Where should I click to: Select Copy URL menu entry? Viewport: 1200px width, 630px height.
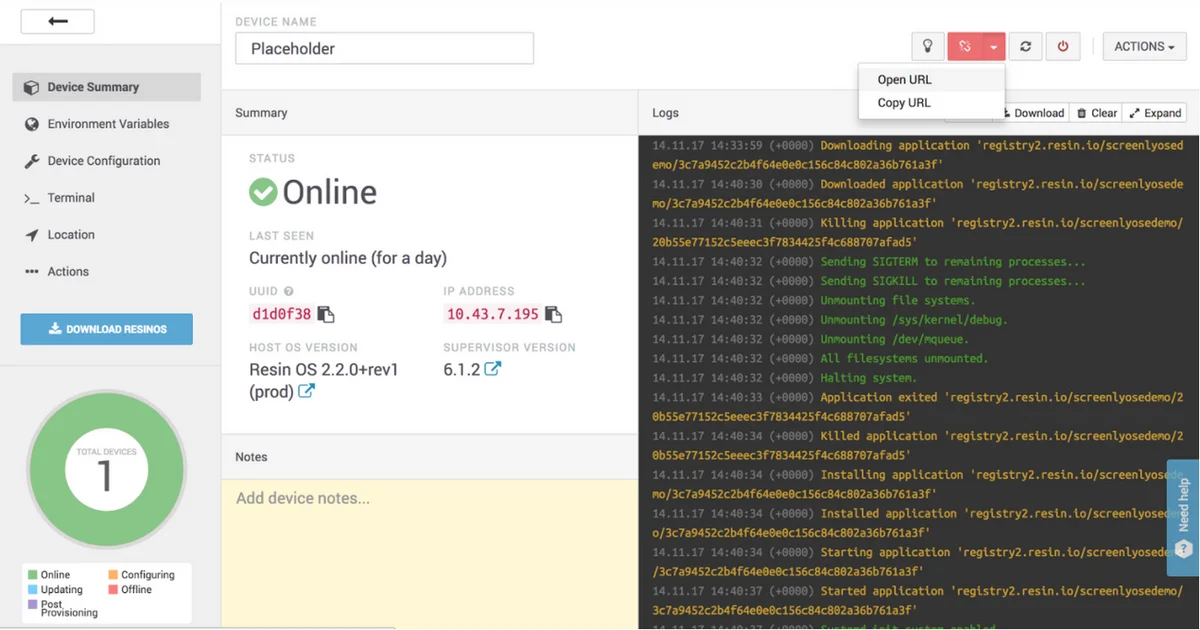[904, 103]
